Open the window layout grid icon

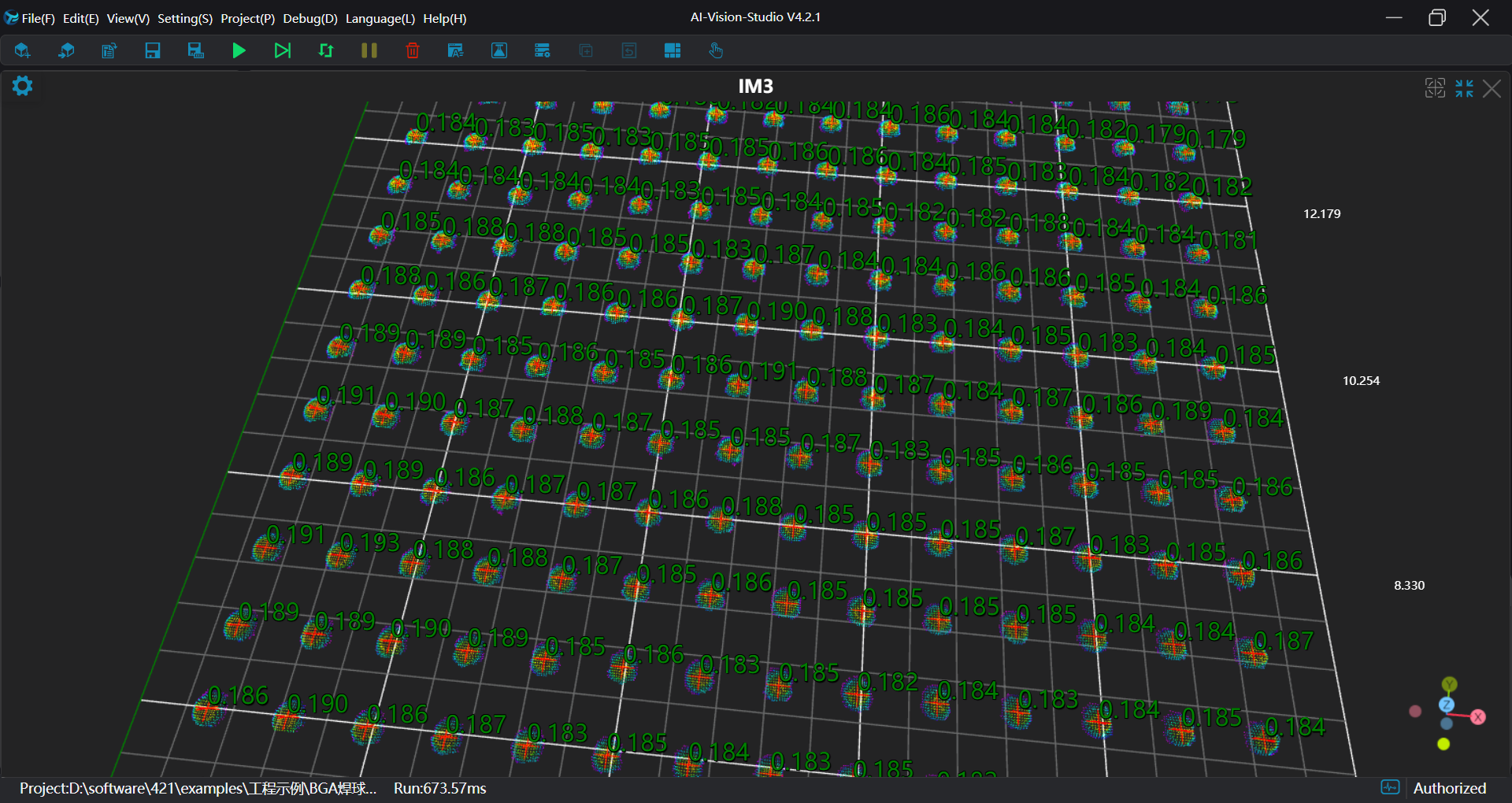tap(672, 51)
